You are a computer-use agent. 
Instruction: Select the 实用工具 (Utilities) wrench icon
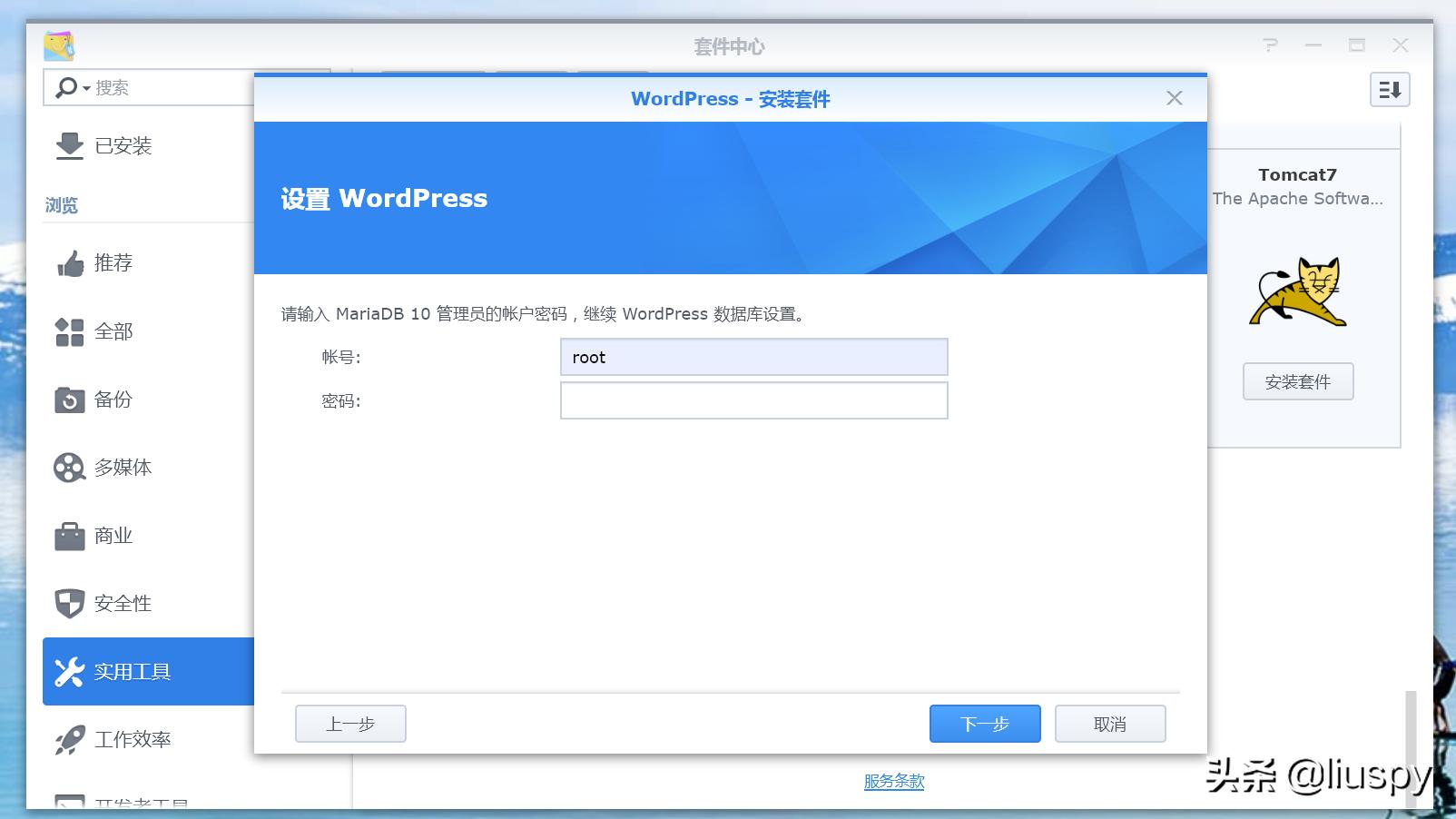70,671
